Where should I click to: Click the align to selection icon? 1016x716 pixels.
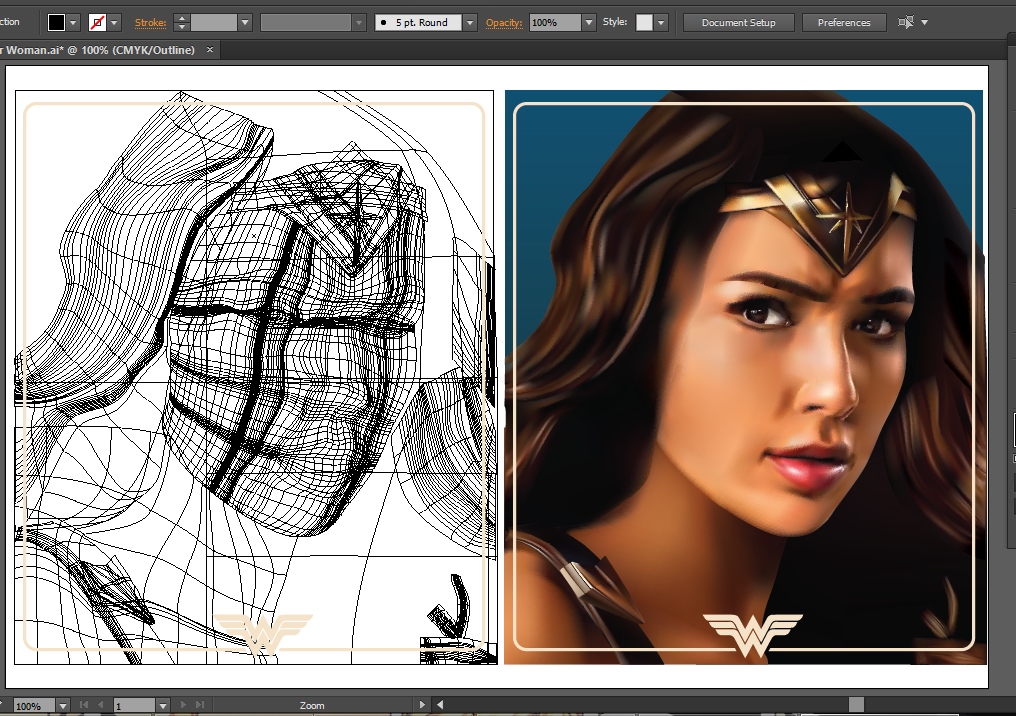pos(905,23)
